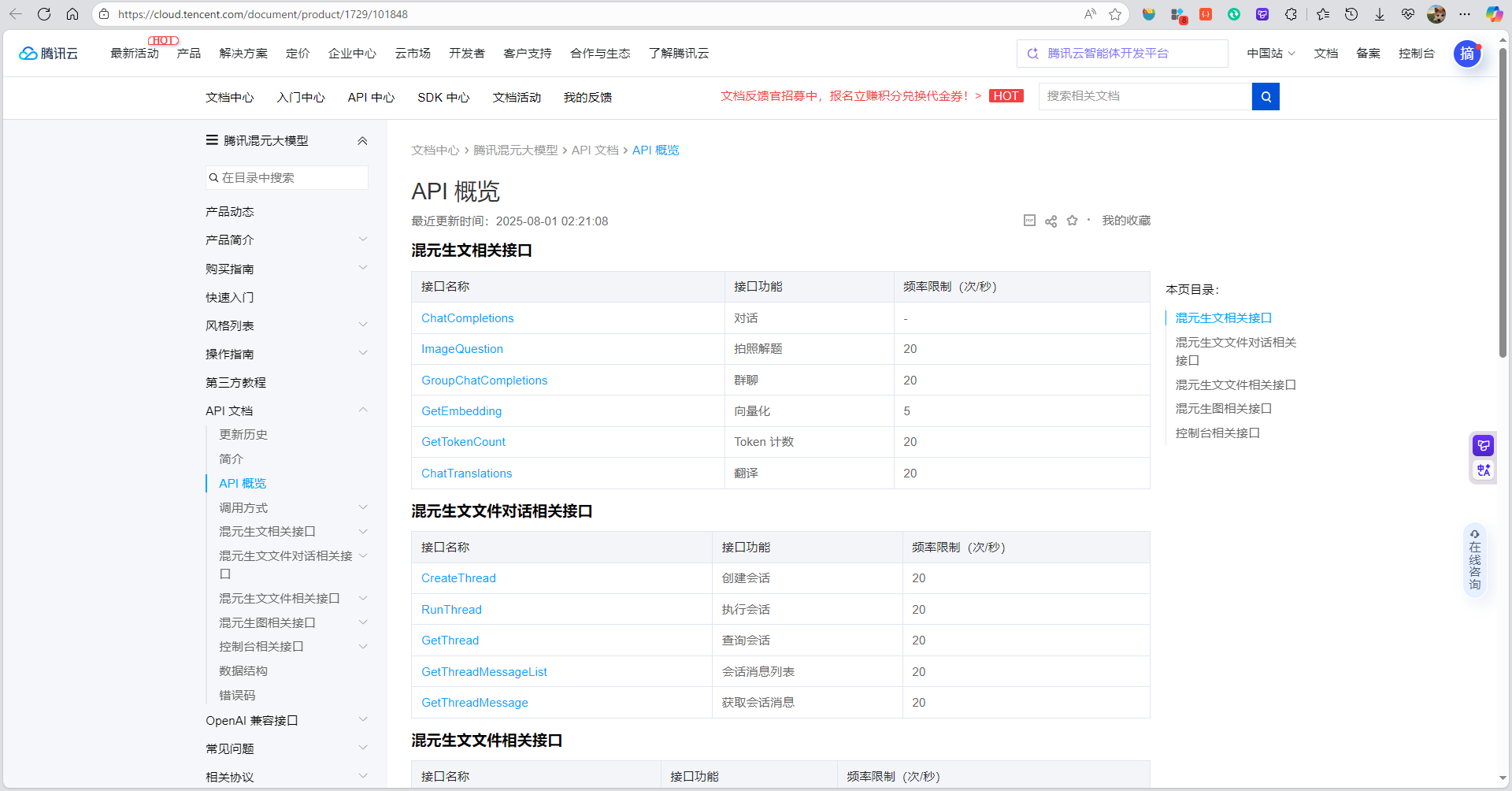Click the purple reading assistant icon
The width and height of the screenshot is (1512, 791).
(1483, 445)
